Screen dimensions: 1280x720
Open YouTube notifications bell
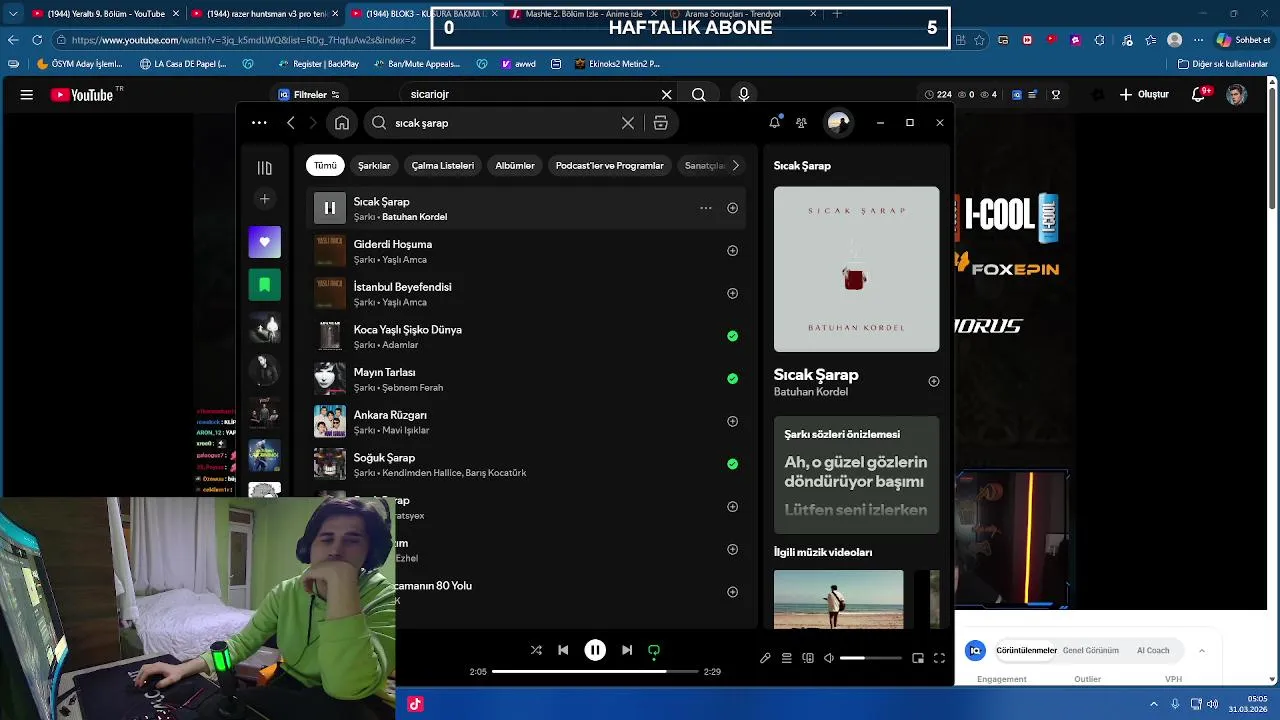click(1199, 95)
